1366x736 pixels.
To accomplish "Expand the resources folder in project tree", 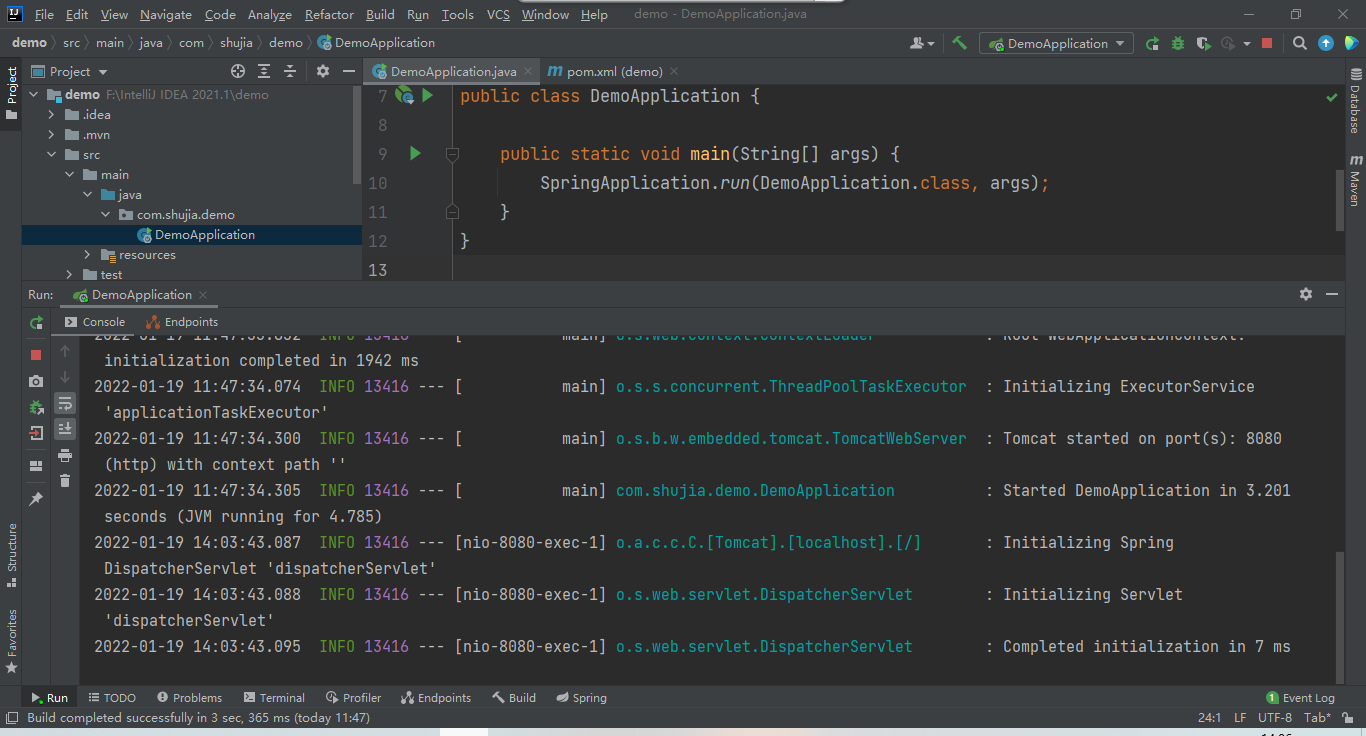I will (x=88, y=255).
